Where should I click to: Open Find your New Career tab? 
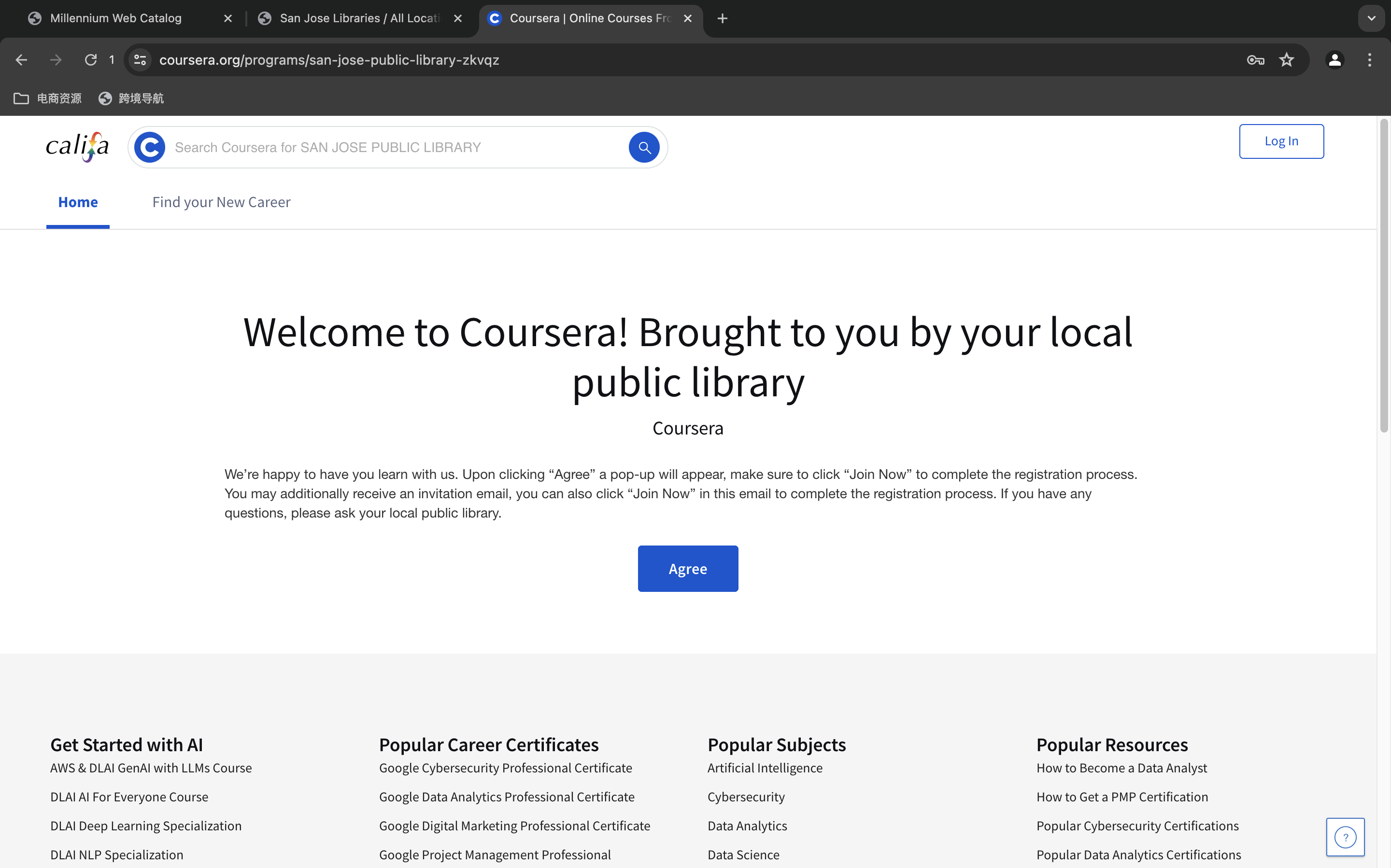[x=221, y=202]
